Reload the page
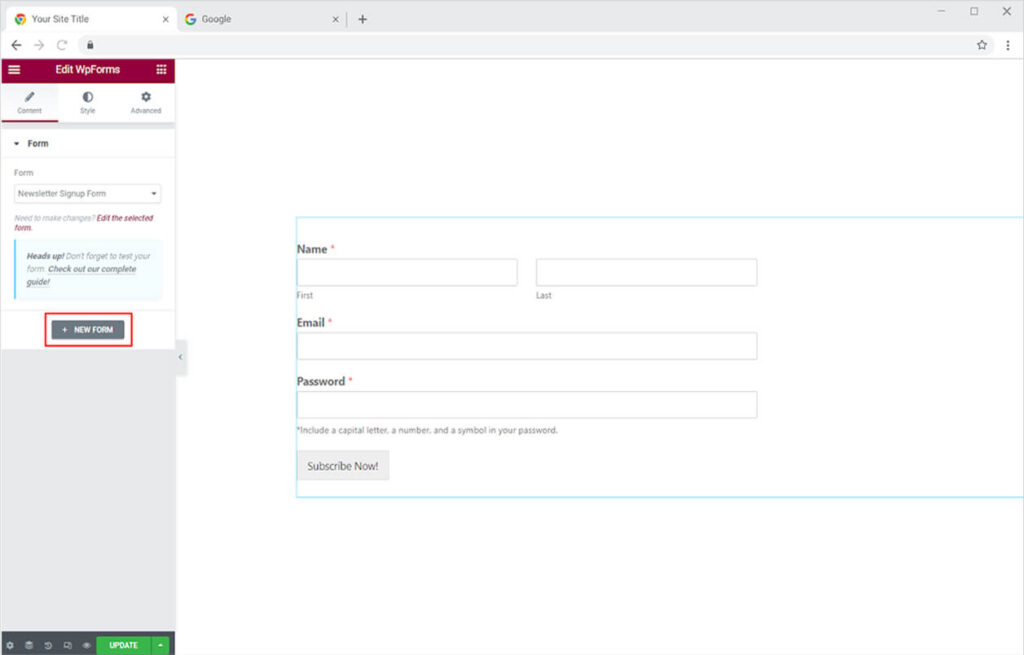 (62, 45)
